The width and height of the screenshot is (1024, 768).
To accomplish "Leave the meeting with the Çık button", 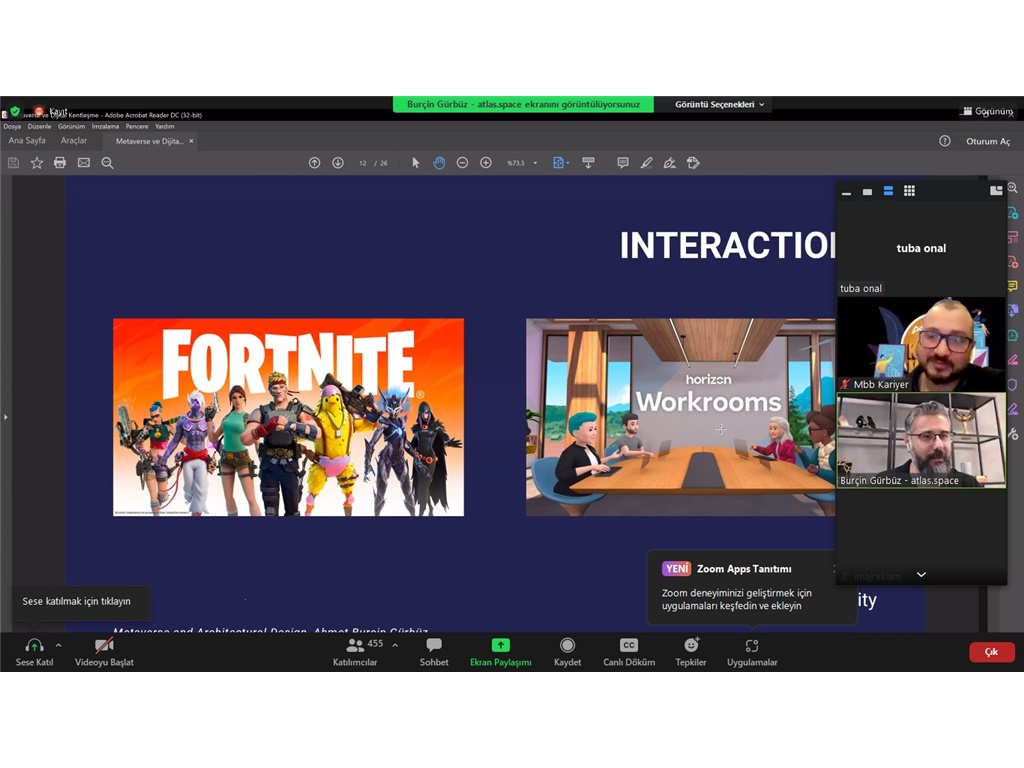I will 991,652.
